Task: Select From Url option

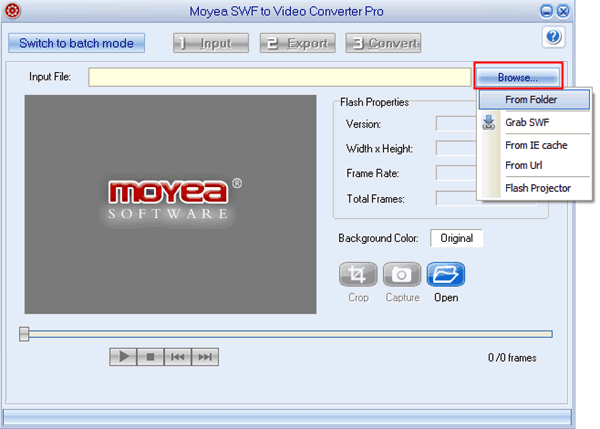Action: (x=536, y=165)
